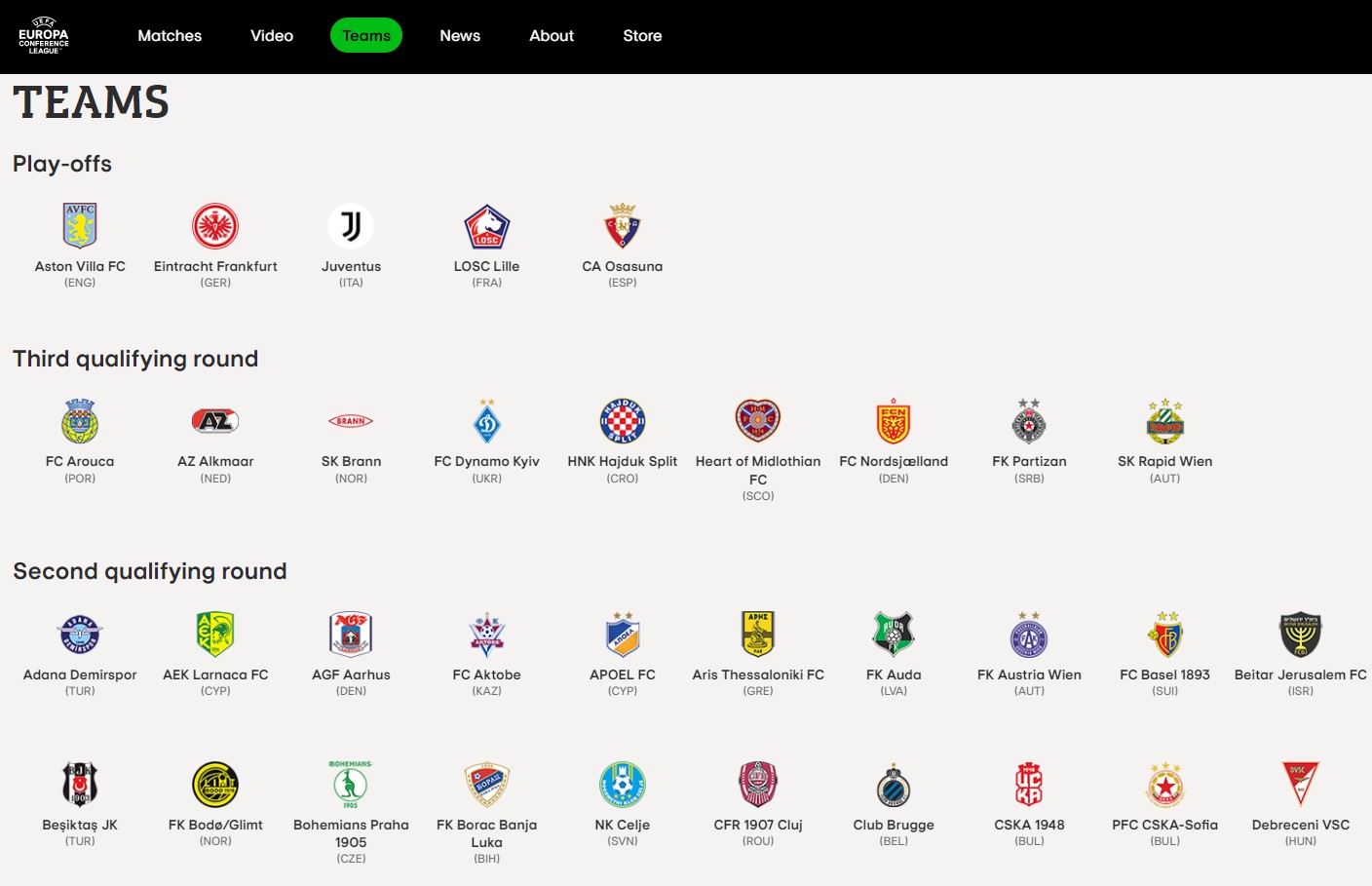Open the Club Brugge crest

coord(894,785)
